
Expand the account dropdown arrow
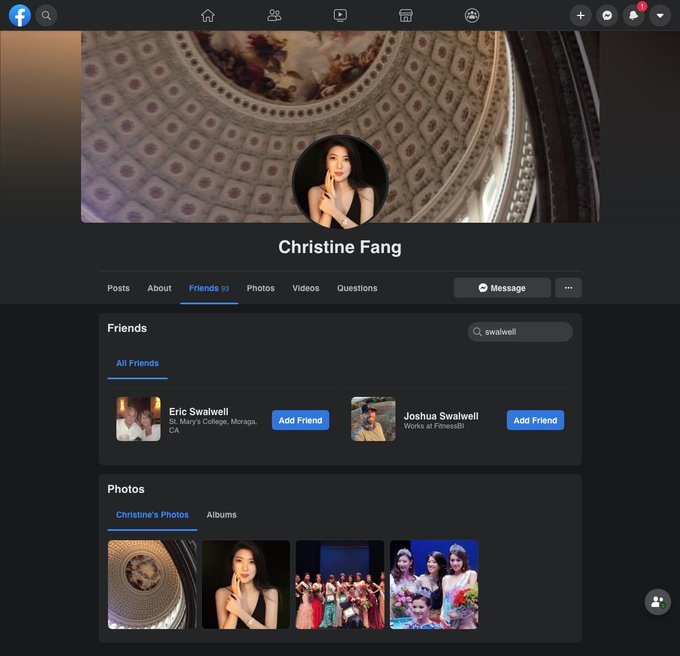point(659,15)
